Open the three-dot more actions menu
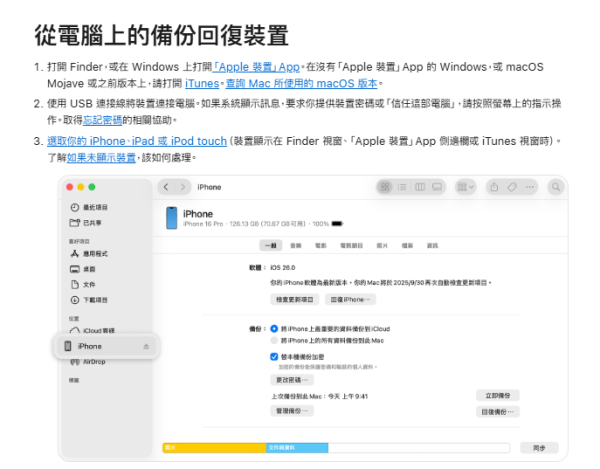Viewport: 600px width, 469px height. point(530,187)
